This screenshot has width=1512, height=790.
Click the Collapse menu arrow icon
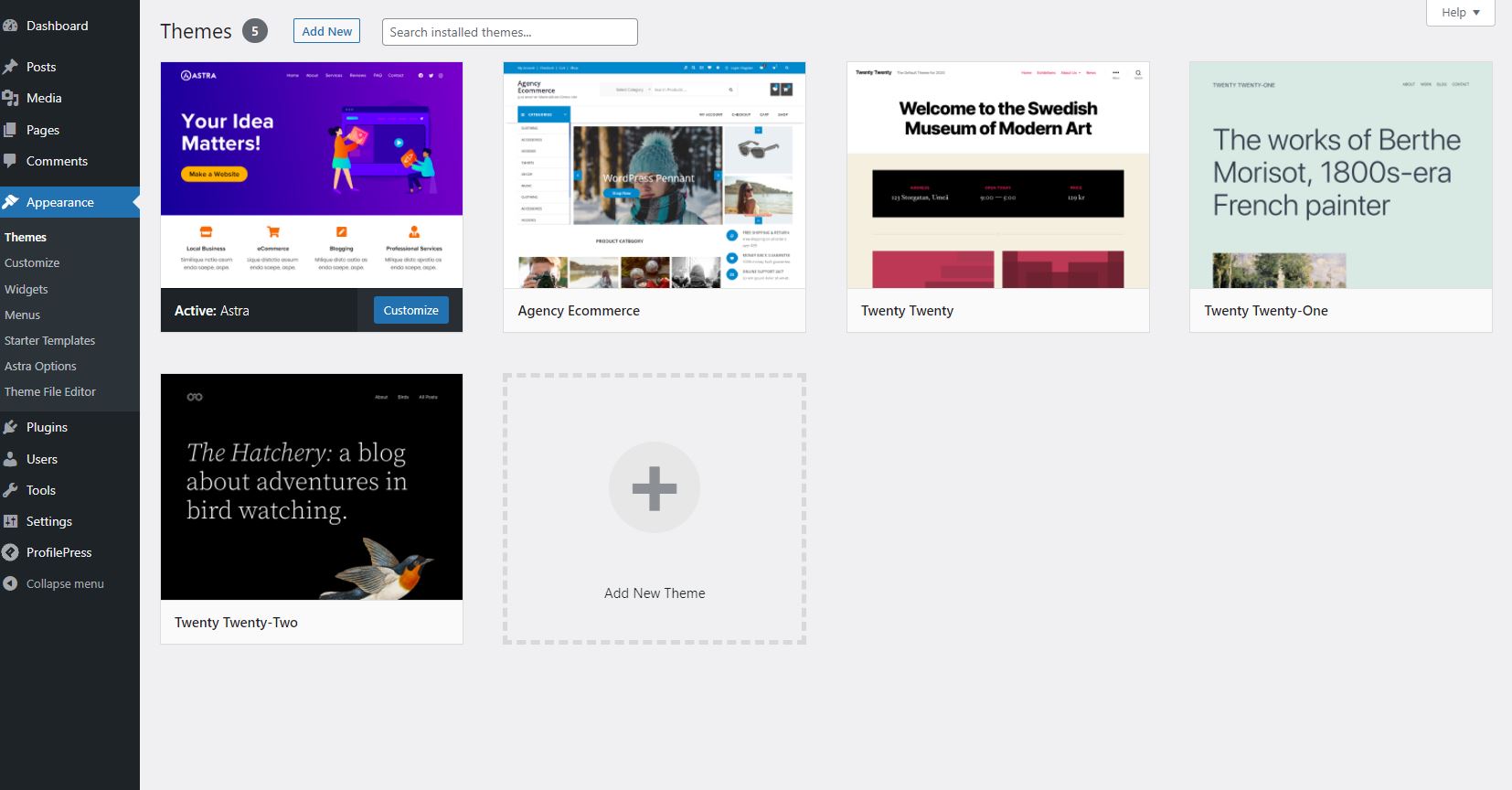pos(10,583)
